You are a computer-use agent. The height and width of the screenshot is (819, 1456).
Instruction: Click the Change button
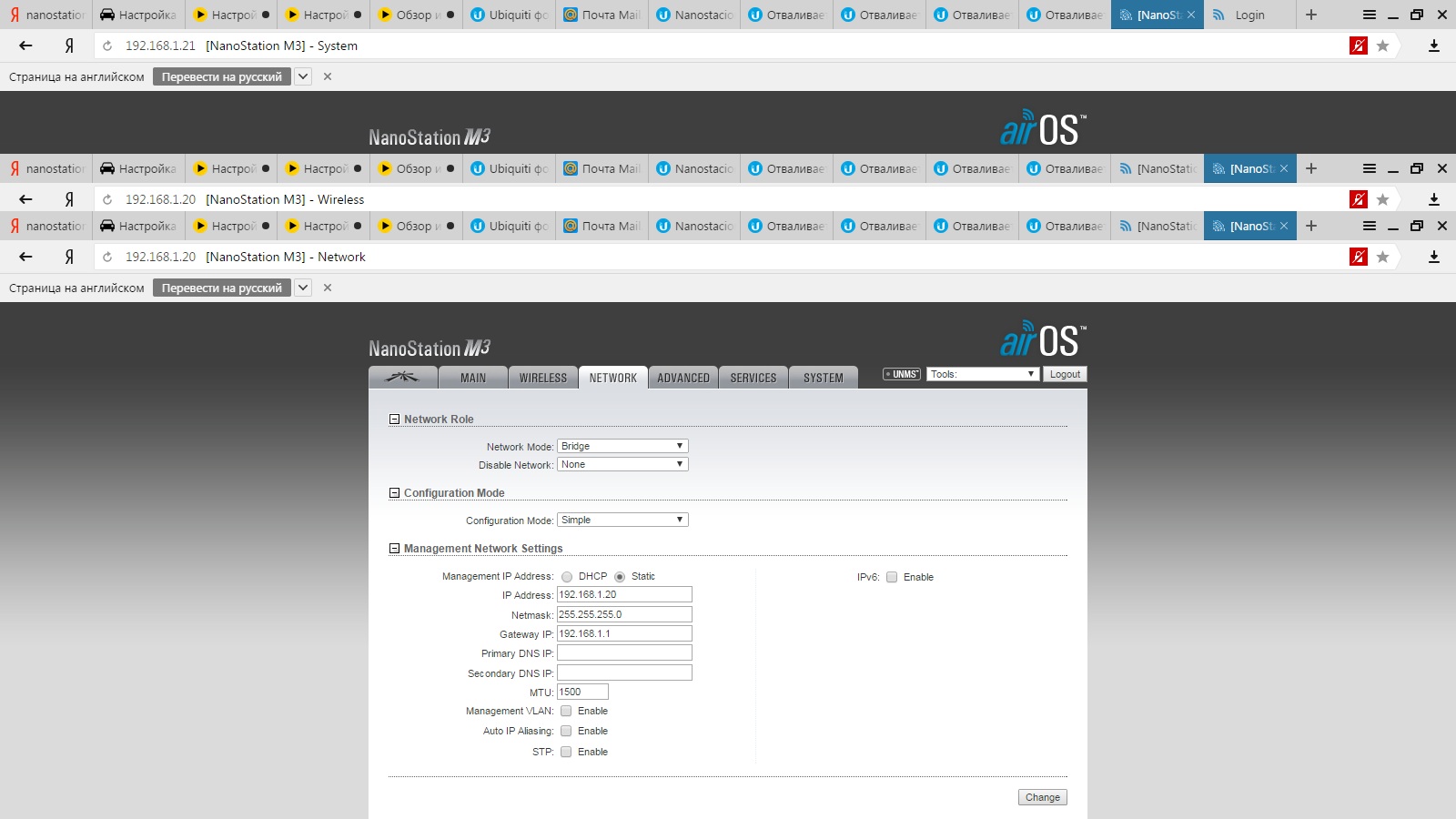tap(1043, 797)
